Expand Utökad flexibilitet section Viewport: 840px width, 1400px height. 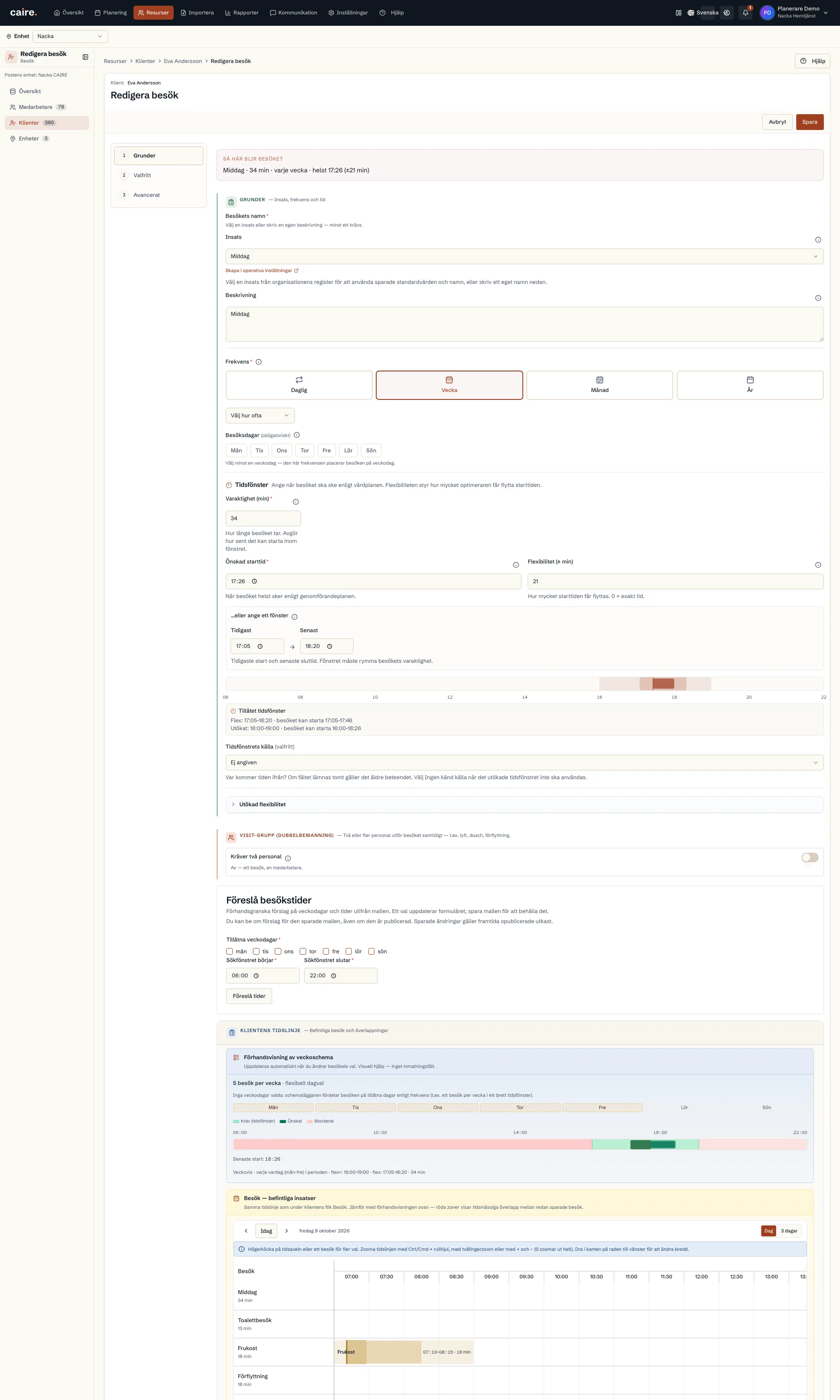pos(524,804)
